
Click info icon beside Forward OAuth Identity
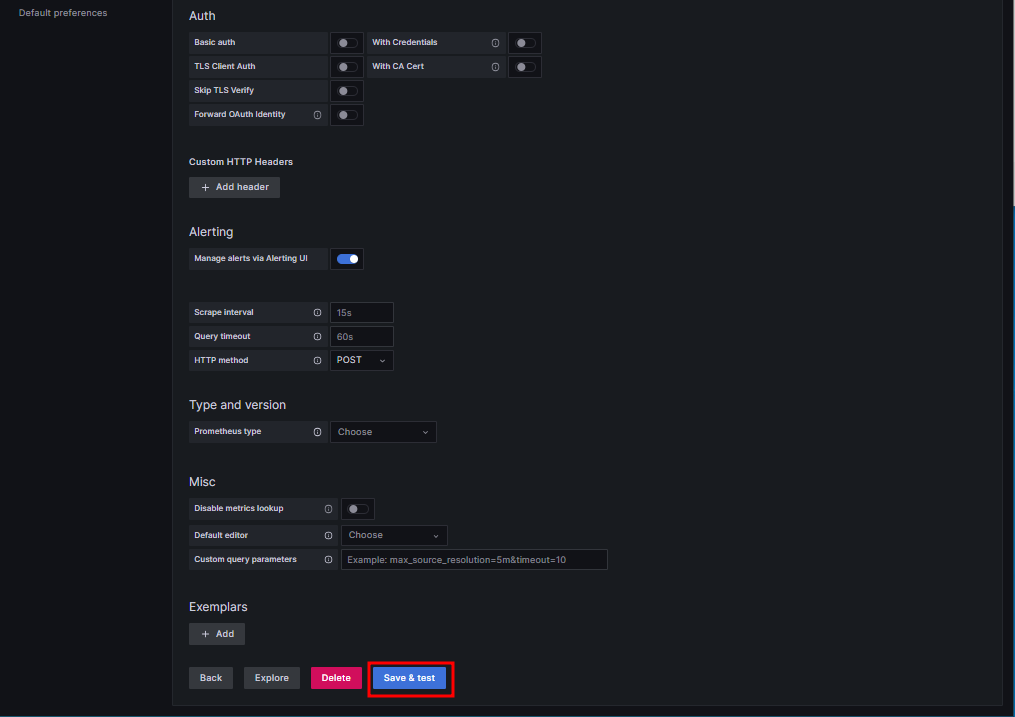[x=317, y=115]
